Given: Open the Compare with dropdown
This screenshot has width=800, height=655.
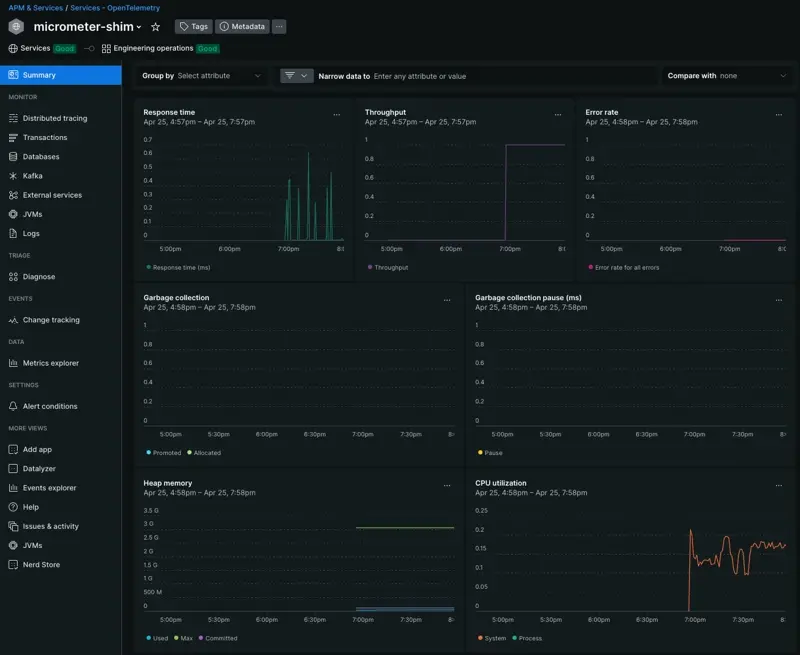Looking at the screenshot, I should click(727, 76).
